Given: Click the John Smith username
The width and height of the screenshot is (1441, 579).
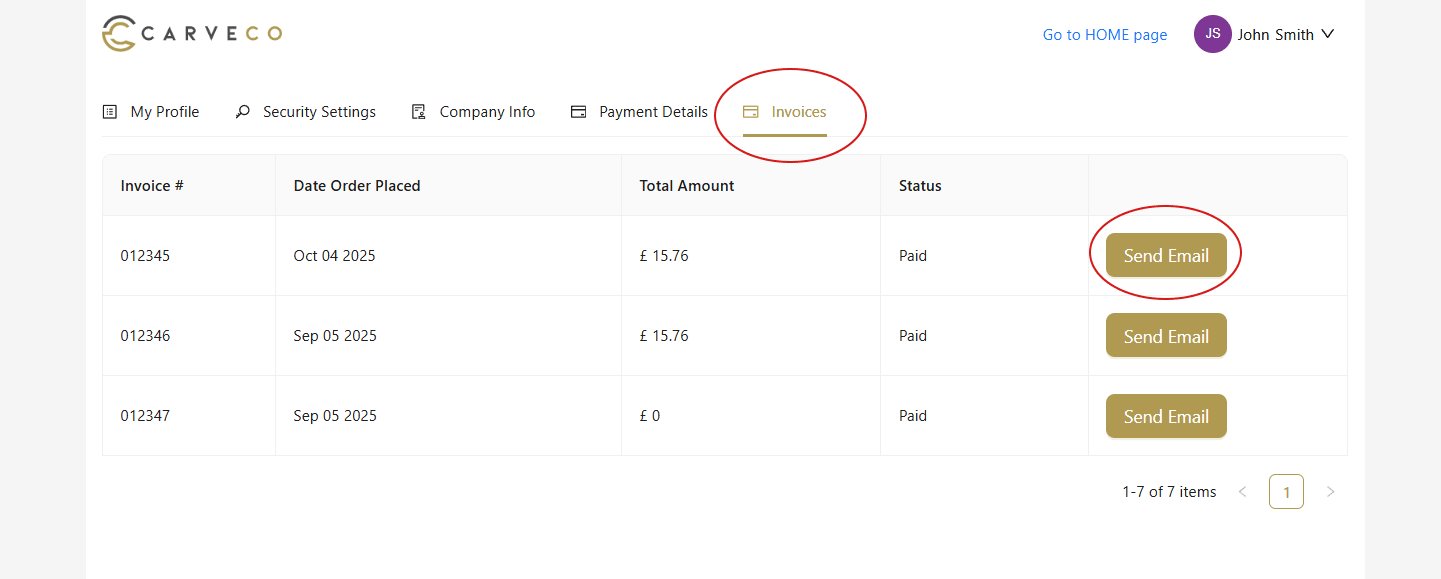Looking at the screenshot, I should [1276, 35].
